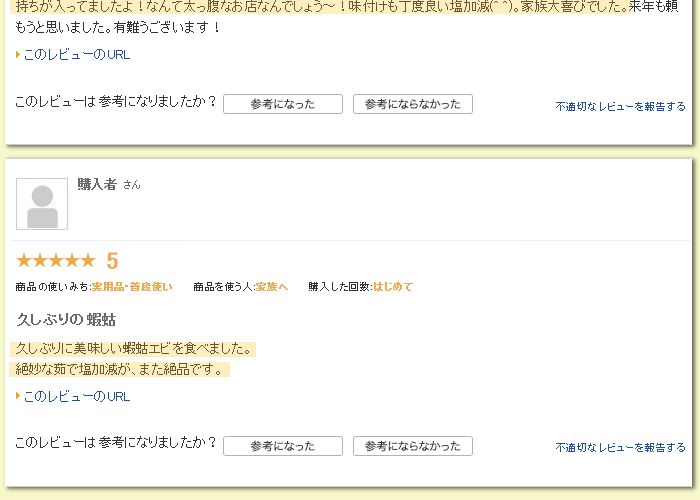Report the 蝦蛄 review via 不適切なレビューを報告する

click(x=620, y=447)
